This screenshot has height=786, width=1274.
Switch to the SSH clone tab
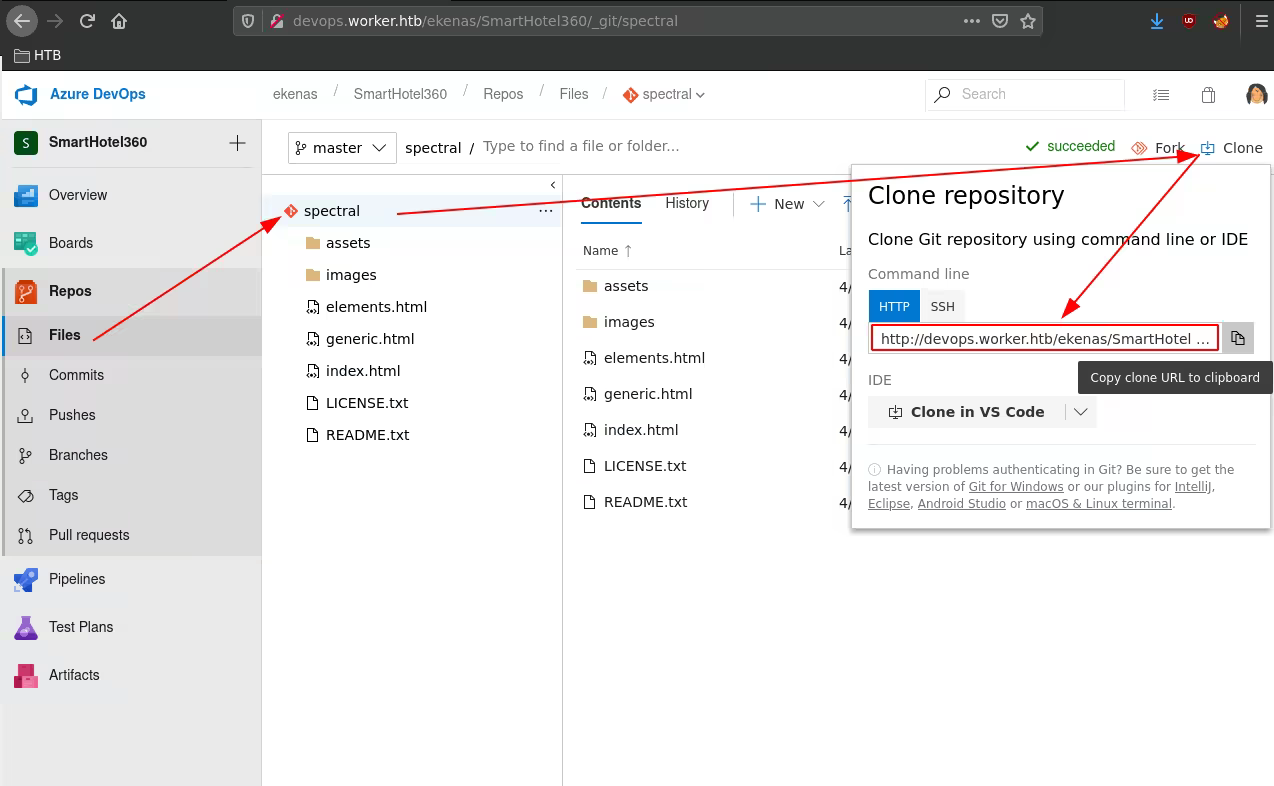[x=942, y=307]
